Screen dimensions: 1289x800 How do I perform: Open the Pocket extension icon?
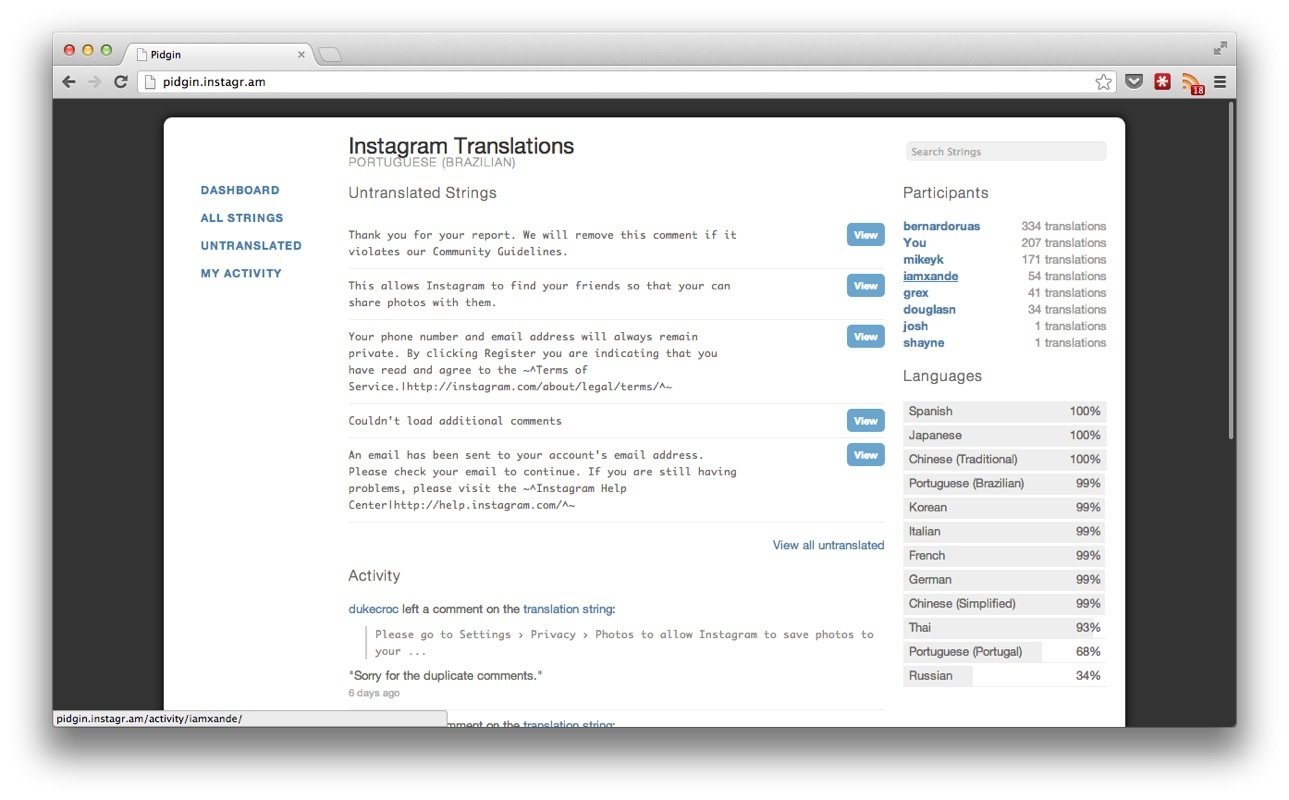[1133, 82]
